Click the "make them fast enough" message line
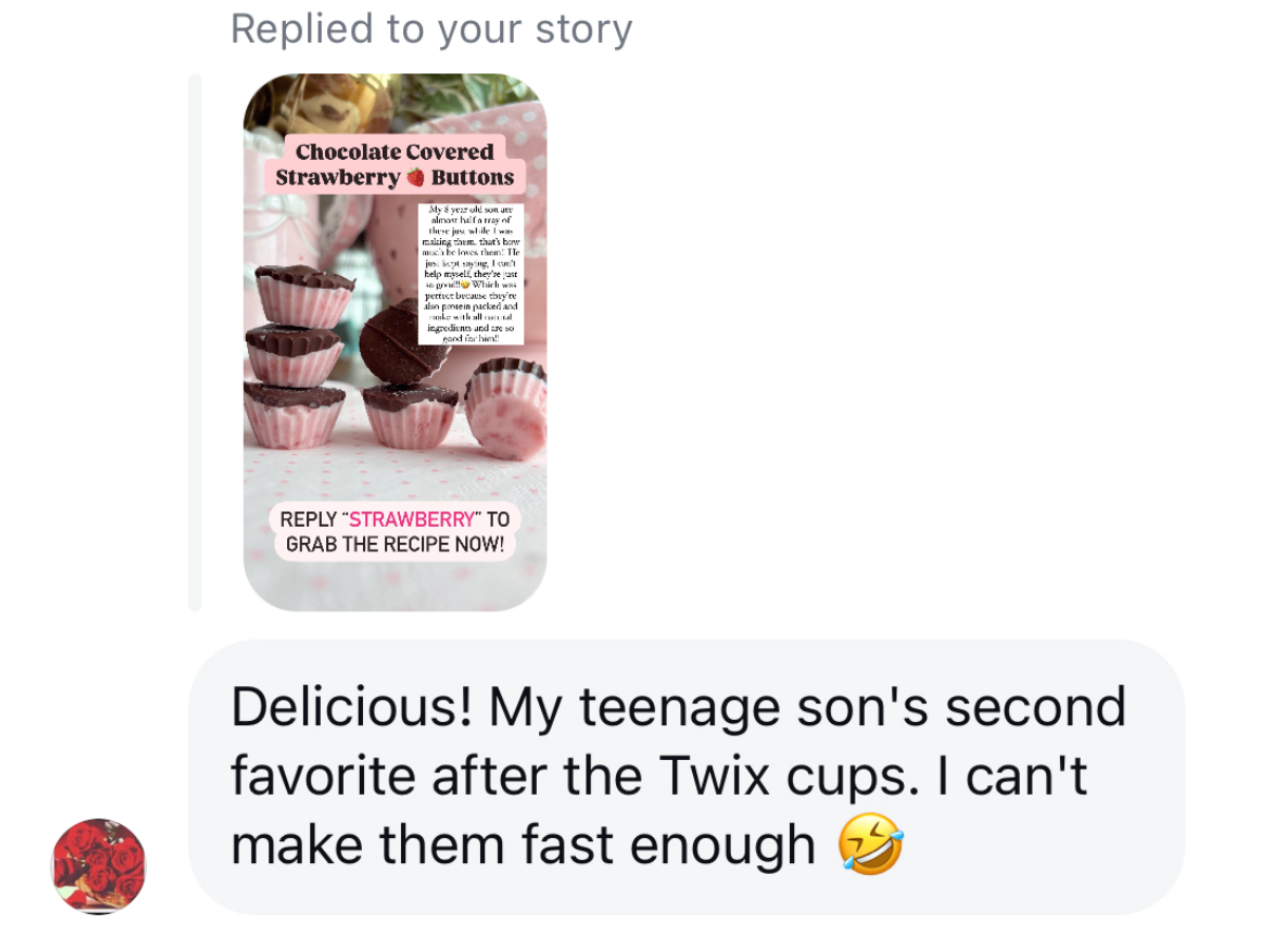Screen dimensions: 1268x934 click(x=523, y=845)
